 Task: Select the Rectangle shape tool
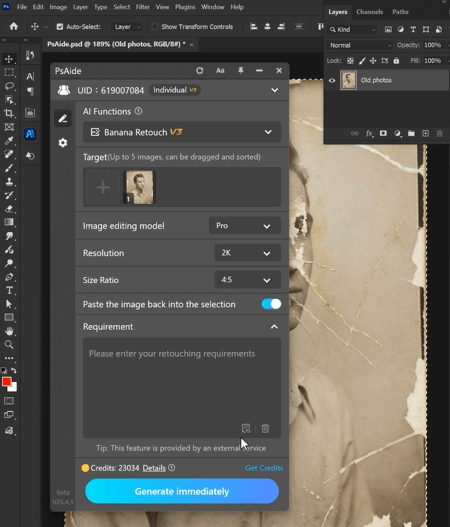[x=9, y=318]
